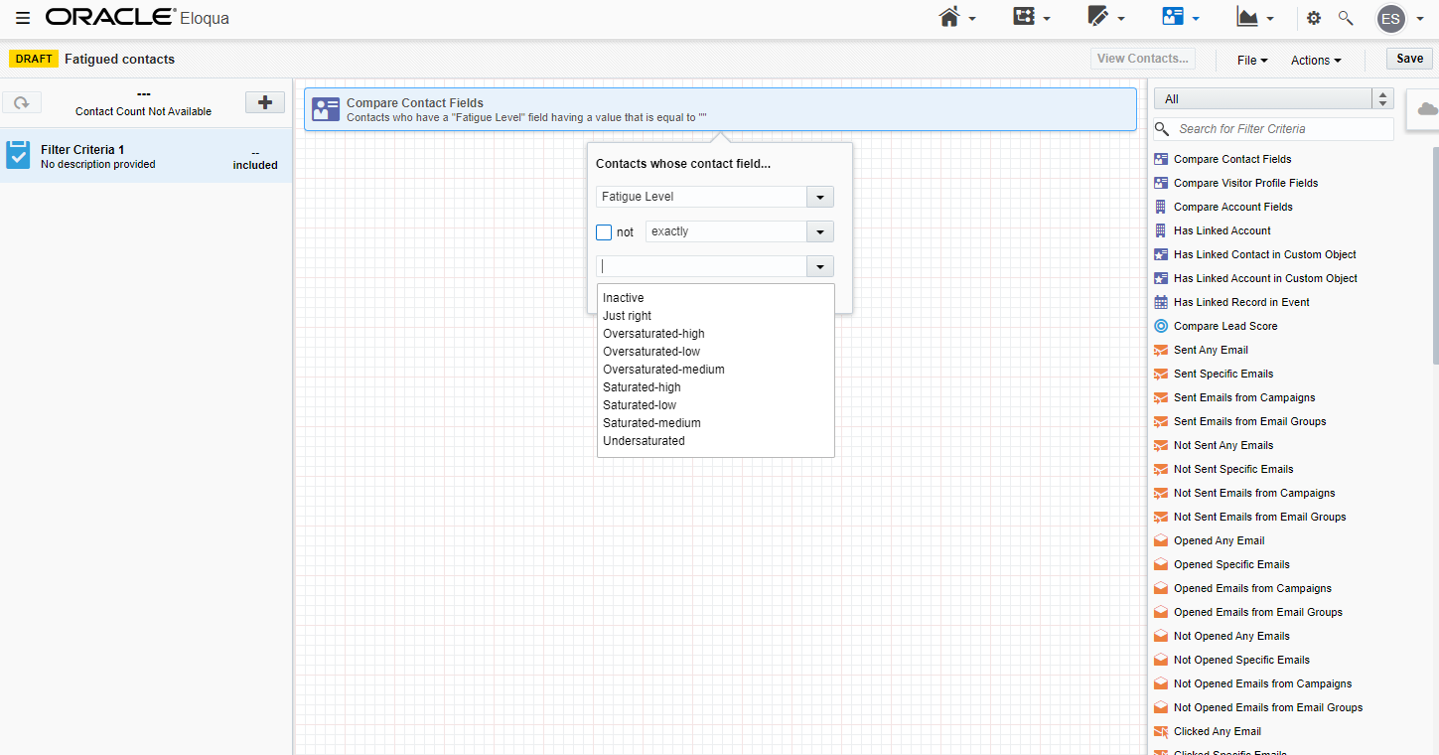Open the settings gear
This screenshot has width=1439, height=755.
1313,17
